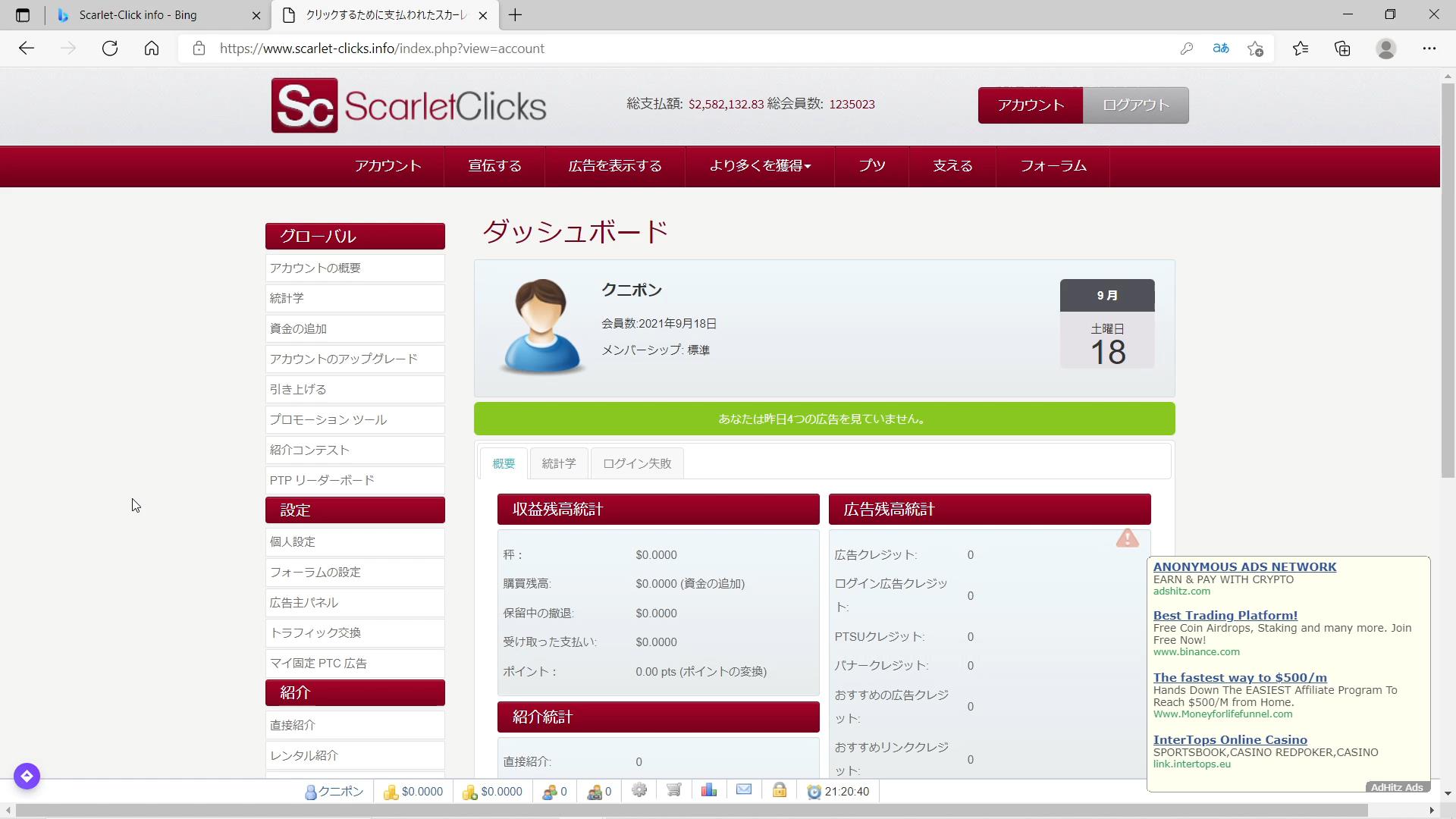The height and width of the screenshot is (819, 1456).
Task: Select the 概要 dashboard tab
Action: pos(504,463)
